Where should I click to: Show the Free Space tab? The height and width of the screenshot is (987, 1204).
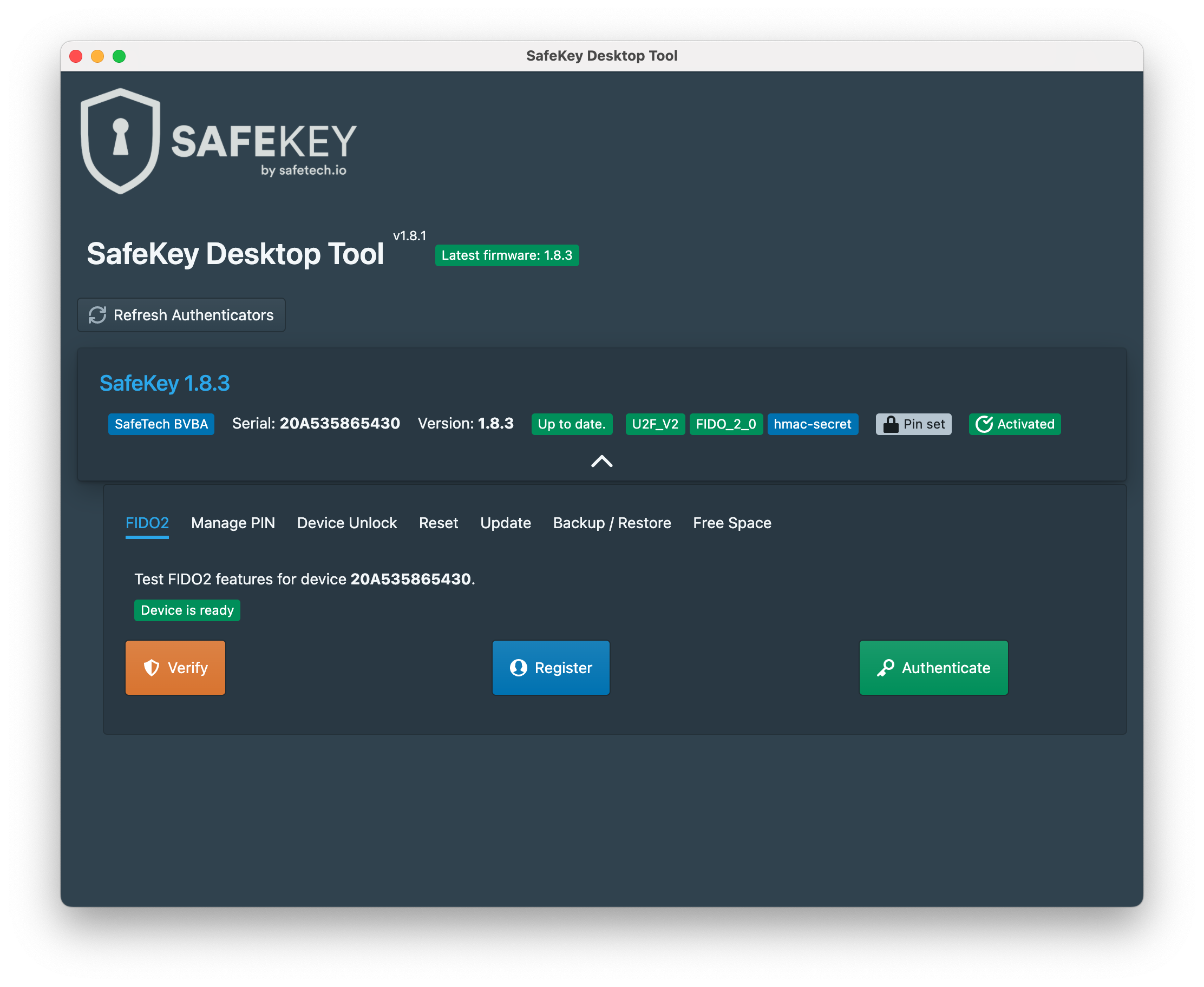(731, 523)
